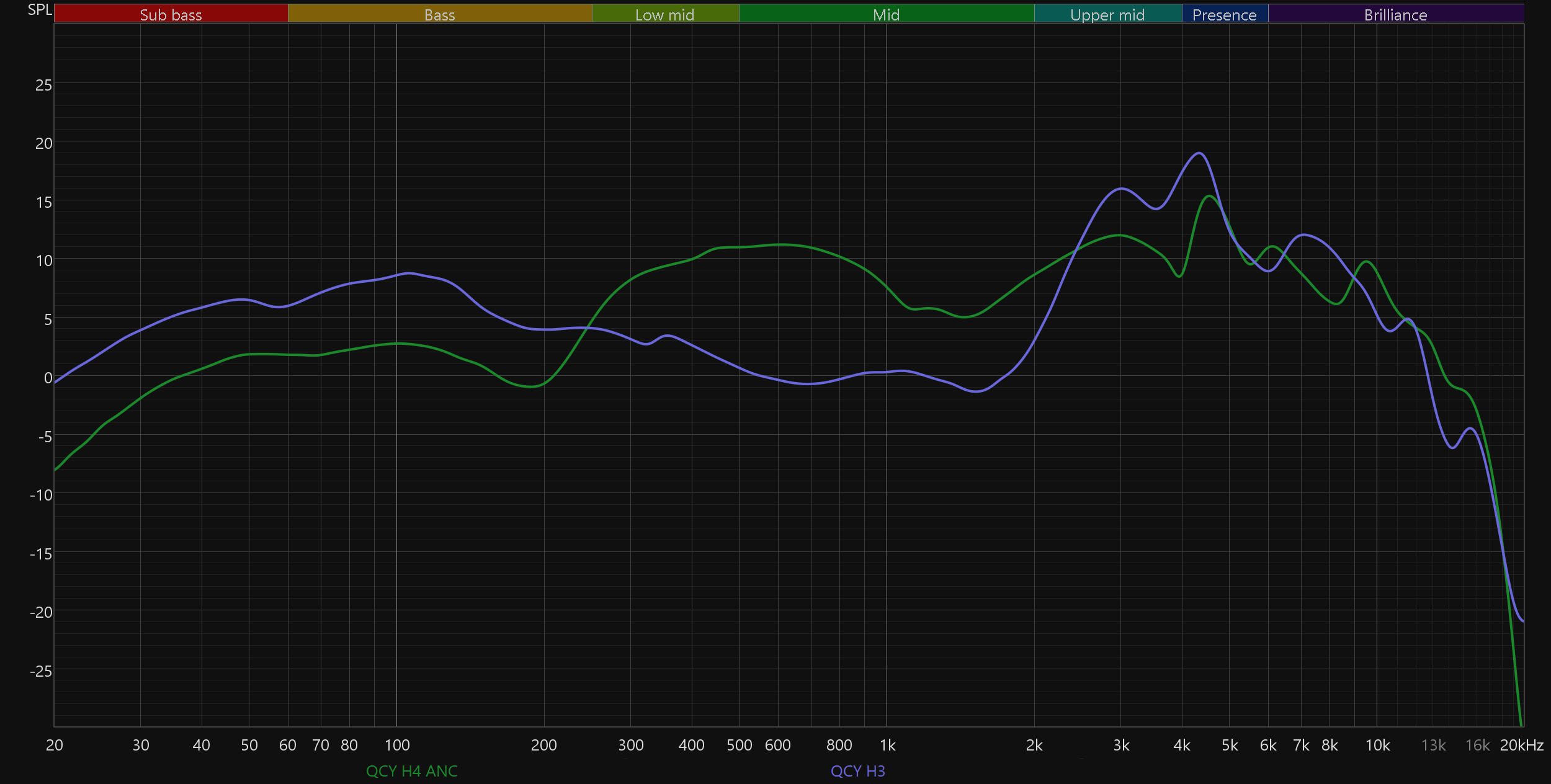Screen dimensions: 1551x784
Task: Select the Bass frequency band header
Action: [439, 14]
